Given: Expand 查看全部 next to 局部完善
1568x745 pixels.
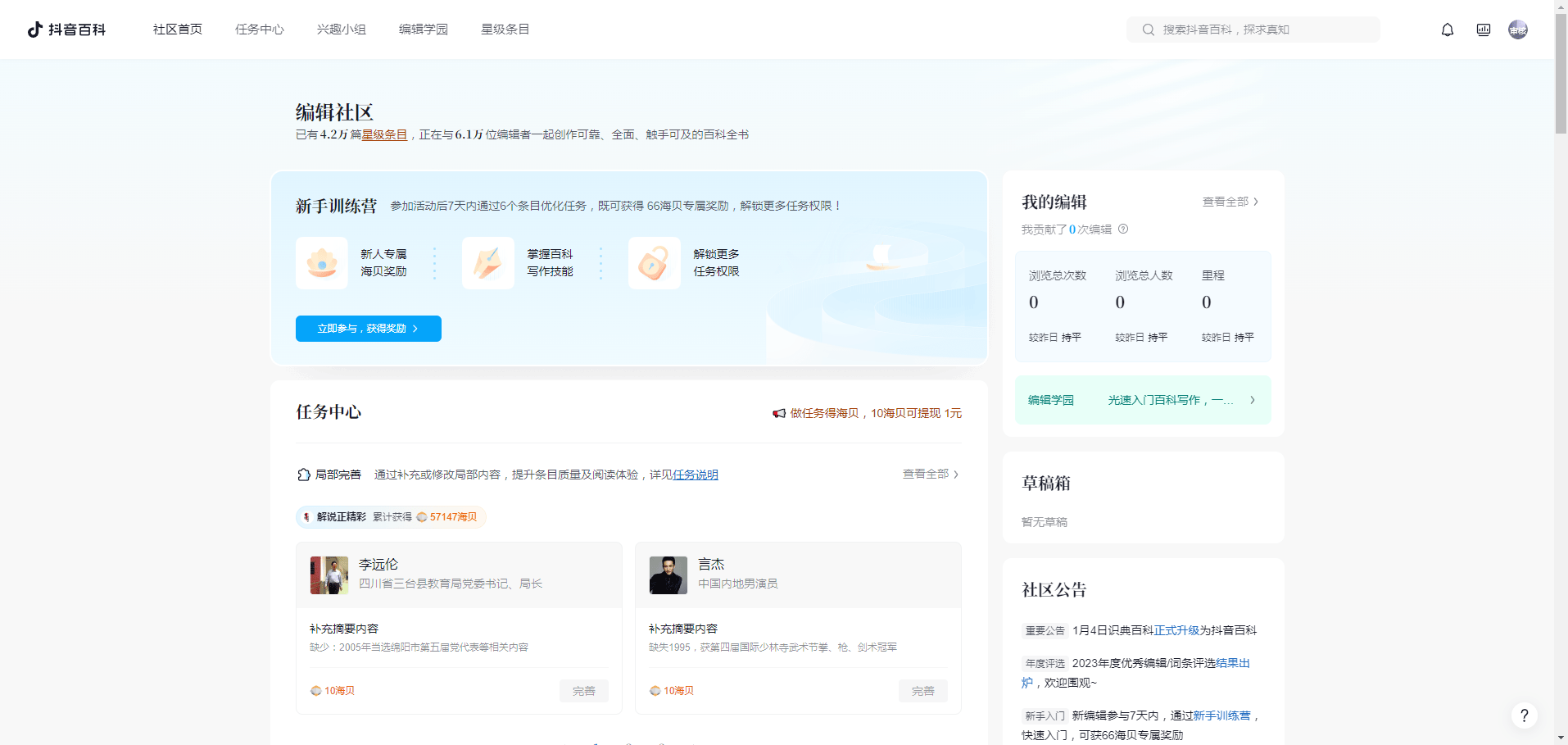Looking at the screenshot, I should pos(928,474).
